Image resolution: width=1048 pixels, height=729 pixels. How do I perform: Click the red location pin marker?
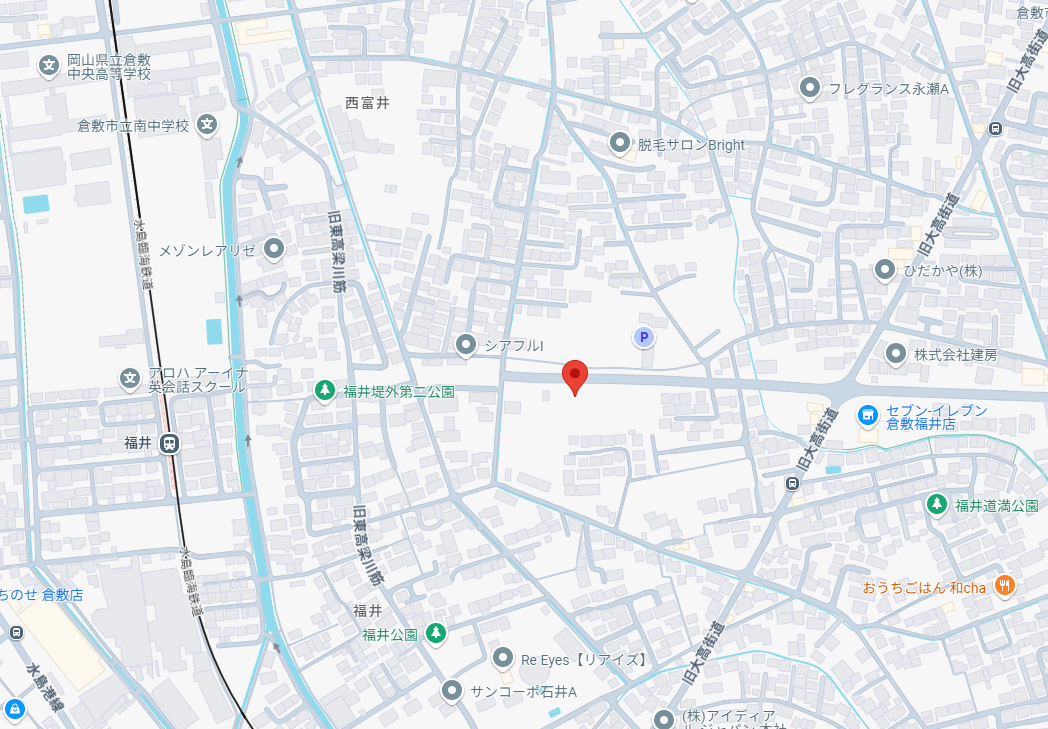tap(575, 378)
